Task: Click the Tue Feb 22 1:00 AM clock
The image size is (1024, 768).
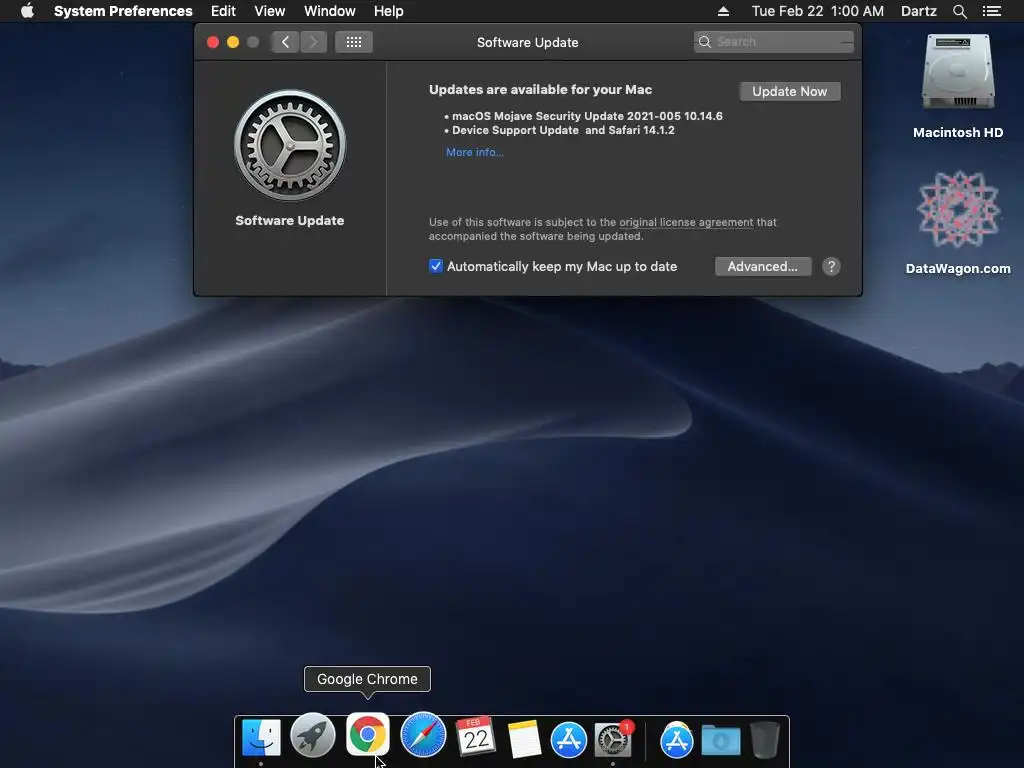Action: (818, 11)
